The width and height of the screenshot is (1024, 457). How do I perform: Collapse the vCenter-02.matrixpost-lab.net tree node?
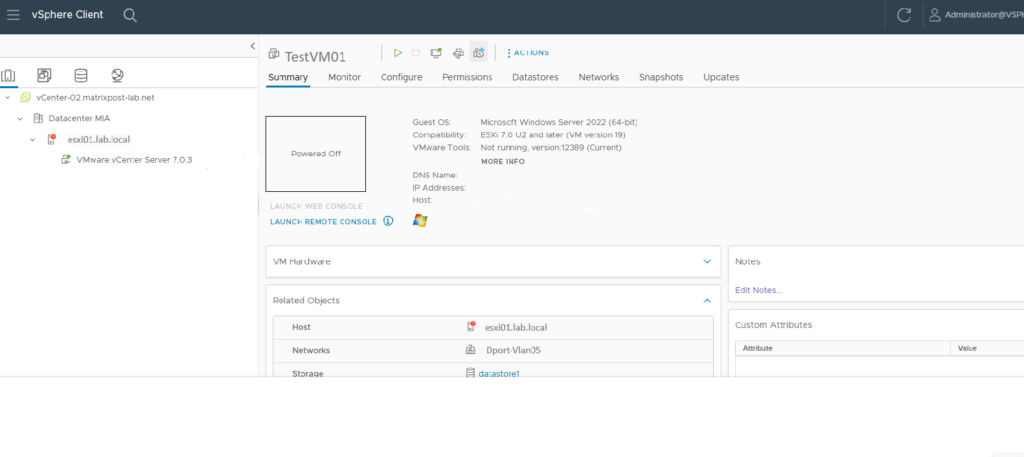pyautogui.click(x=8, y=98)
